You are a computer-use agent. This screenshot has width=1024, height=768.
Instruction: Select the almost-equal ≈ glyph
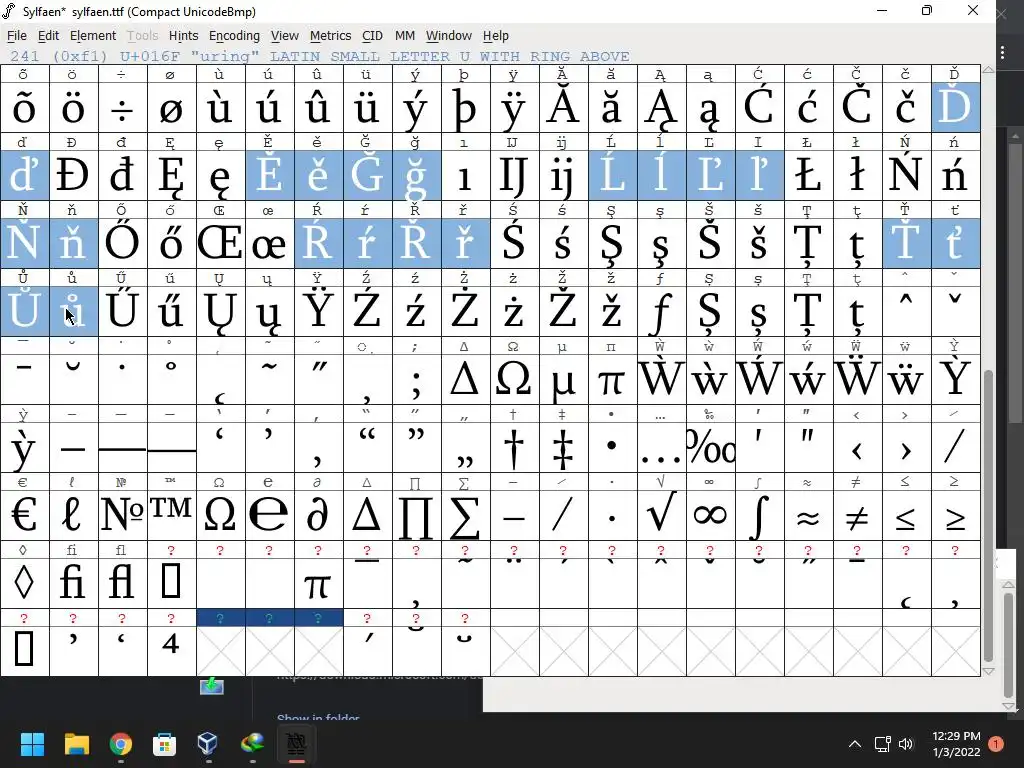click(808, 515)
